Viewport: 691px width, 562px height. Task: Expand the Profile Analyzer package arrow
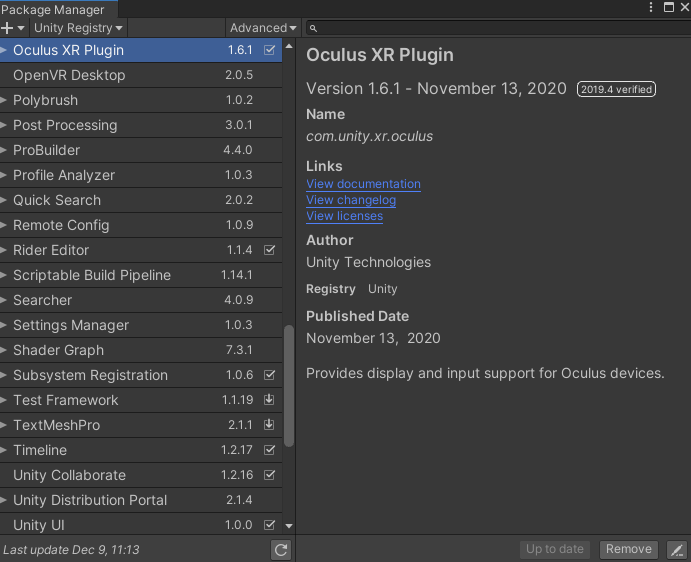(4, 175)
